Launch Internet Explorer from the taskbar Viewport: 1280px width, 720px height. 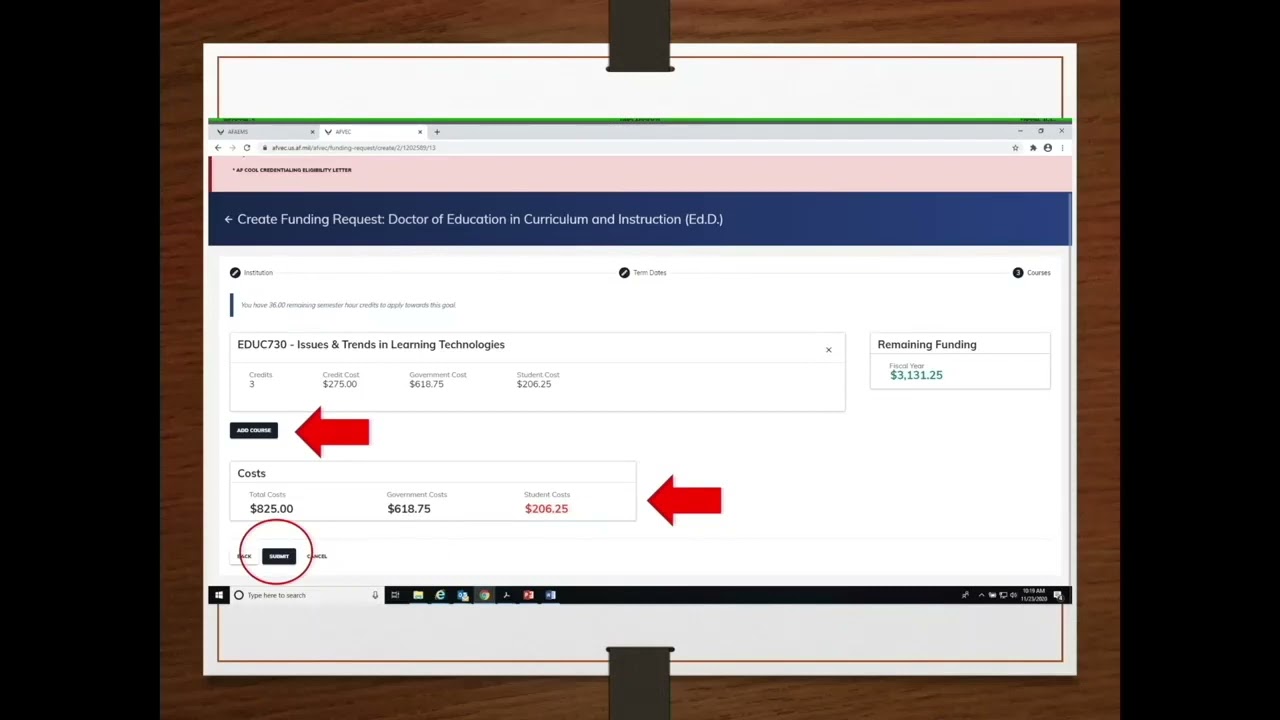440,595
